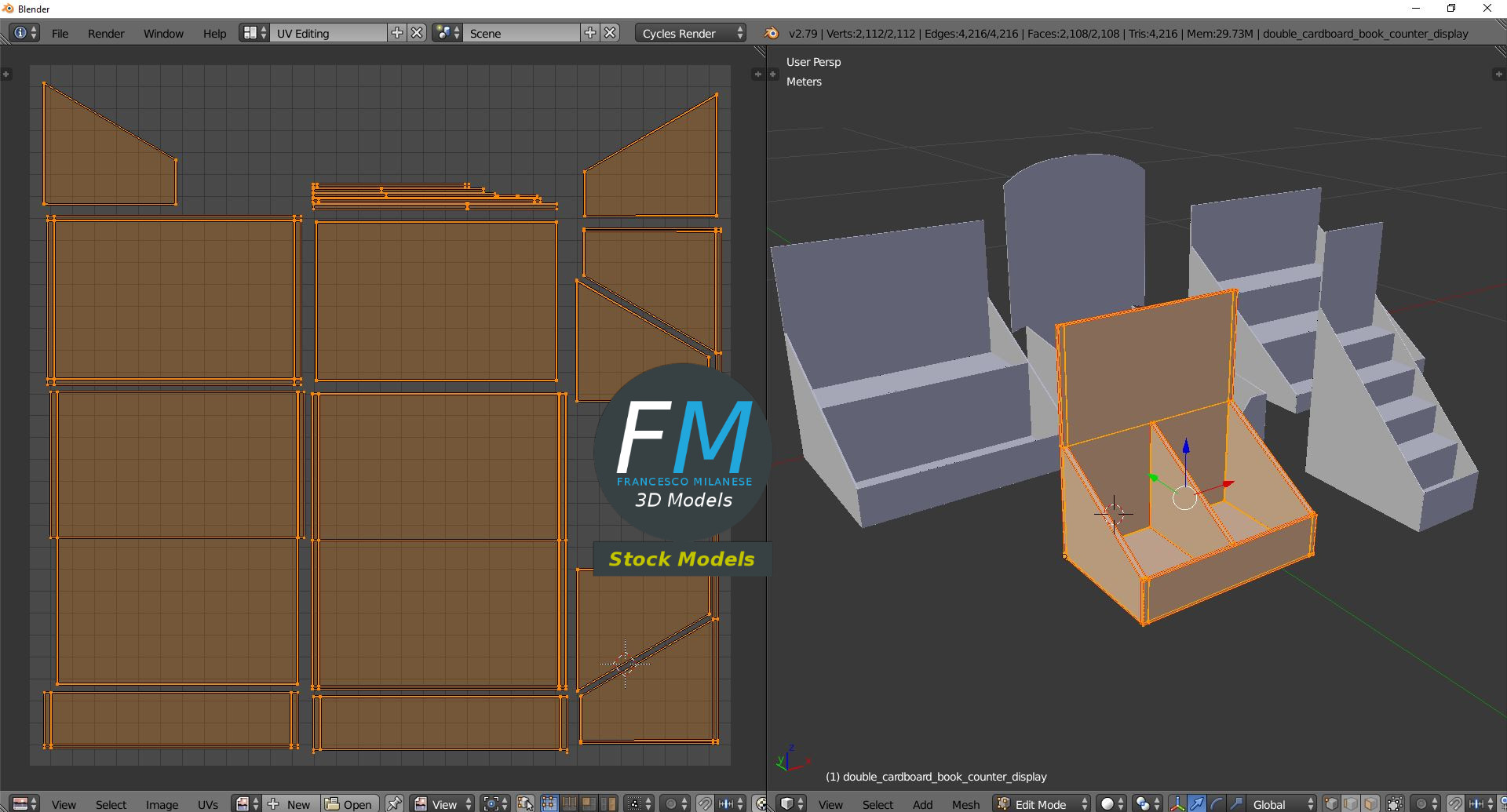
Task: Toggle keep UV and edit mode selection sync
Action: (x=525, y=803)
